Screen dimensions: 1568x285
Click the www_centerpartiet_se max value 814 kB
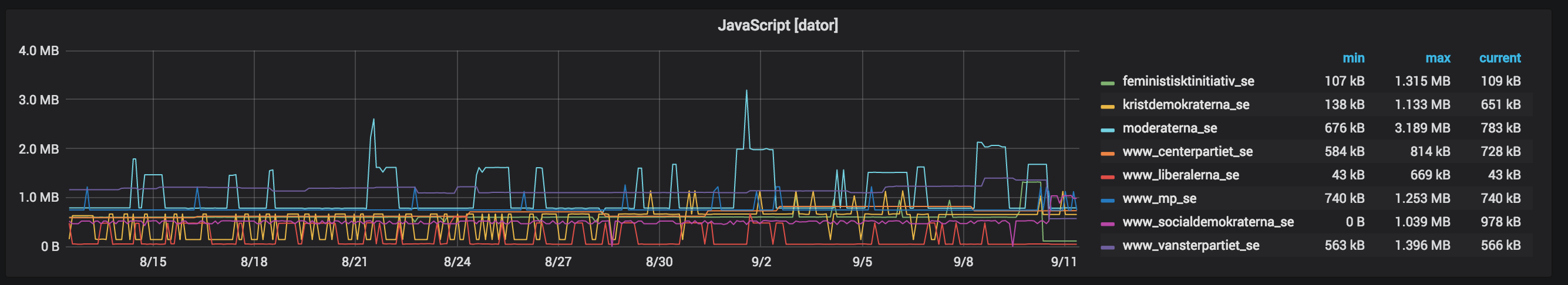1431,152
